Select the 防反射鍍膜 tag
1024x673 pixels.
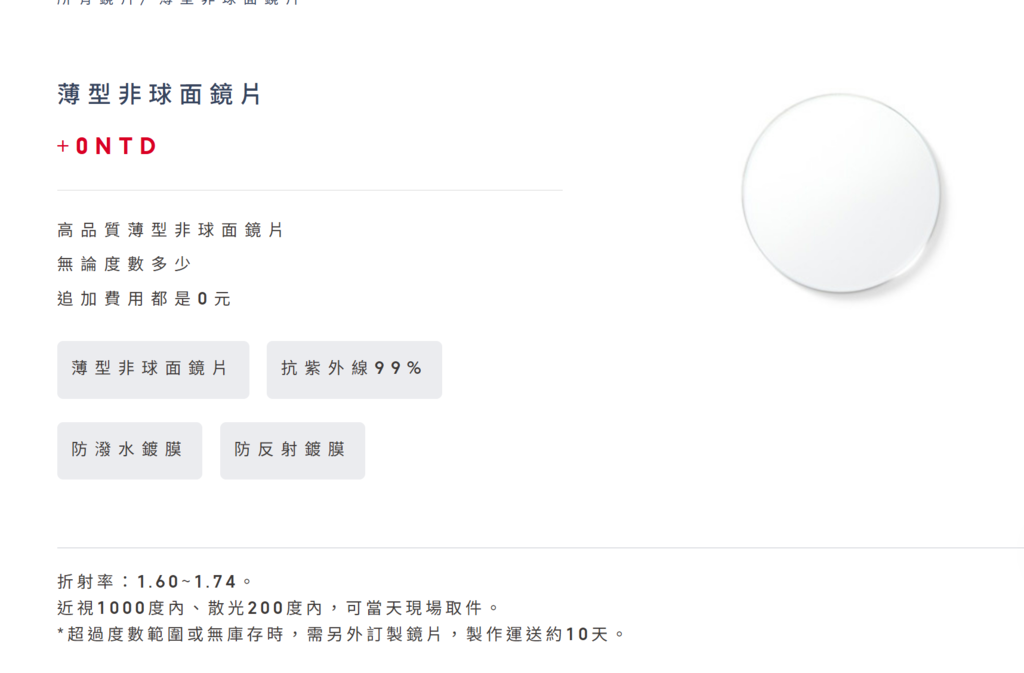(x=292, y=450)
